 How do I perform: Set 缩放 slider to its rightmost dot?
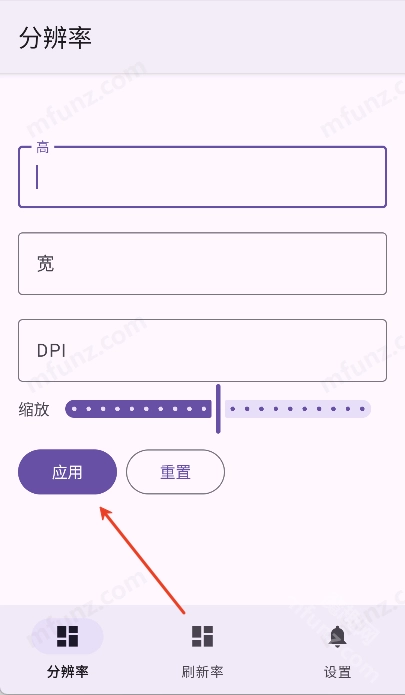(362, 409)
